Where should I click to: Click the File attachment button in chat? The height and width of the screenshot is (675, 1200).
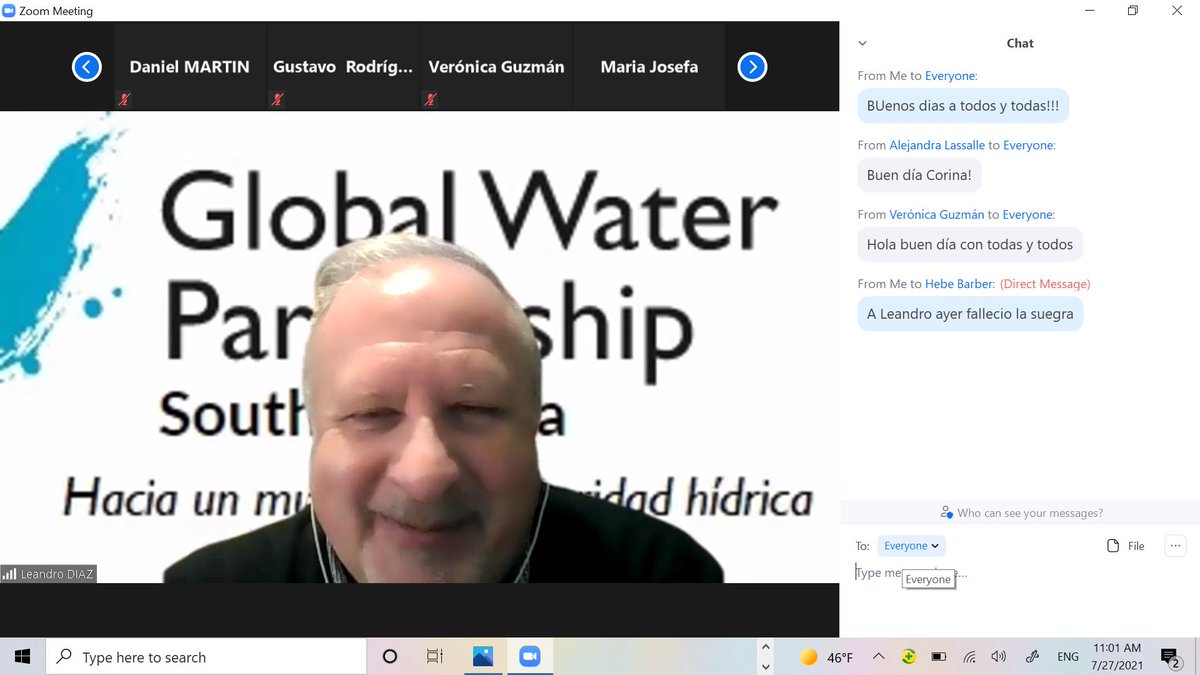(1125, 546)
